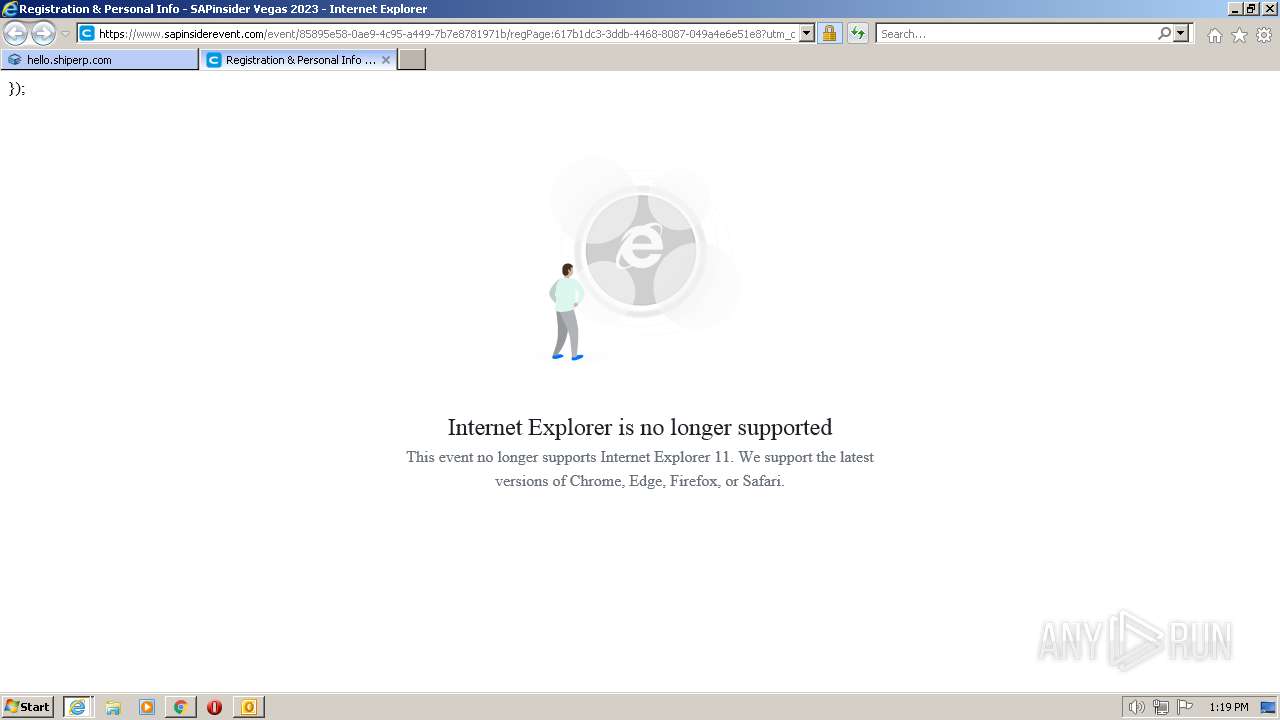
Task: Close the Registration & Personal Info tab
Action: pyautogui.click(x=386, y=60)
